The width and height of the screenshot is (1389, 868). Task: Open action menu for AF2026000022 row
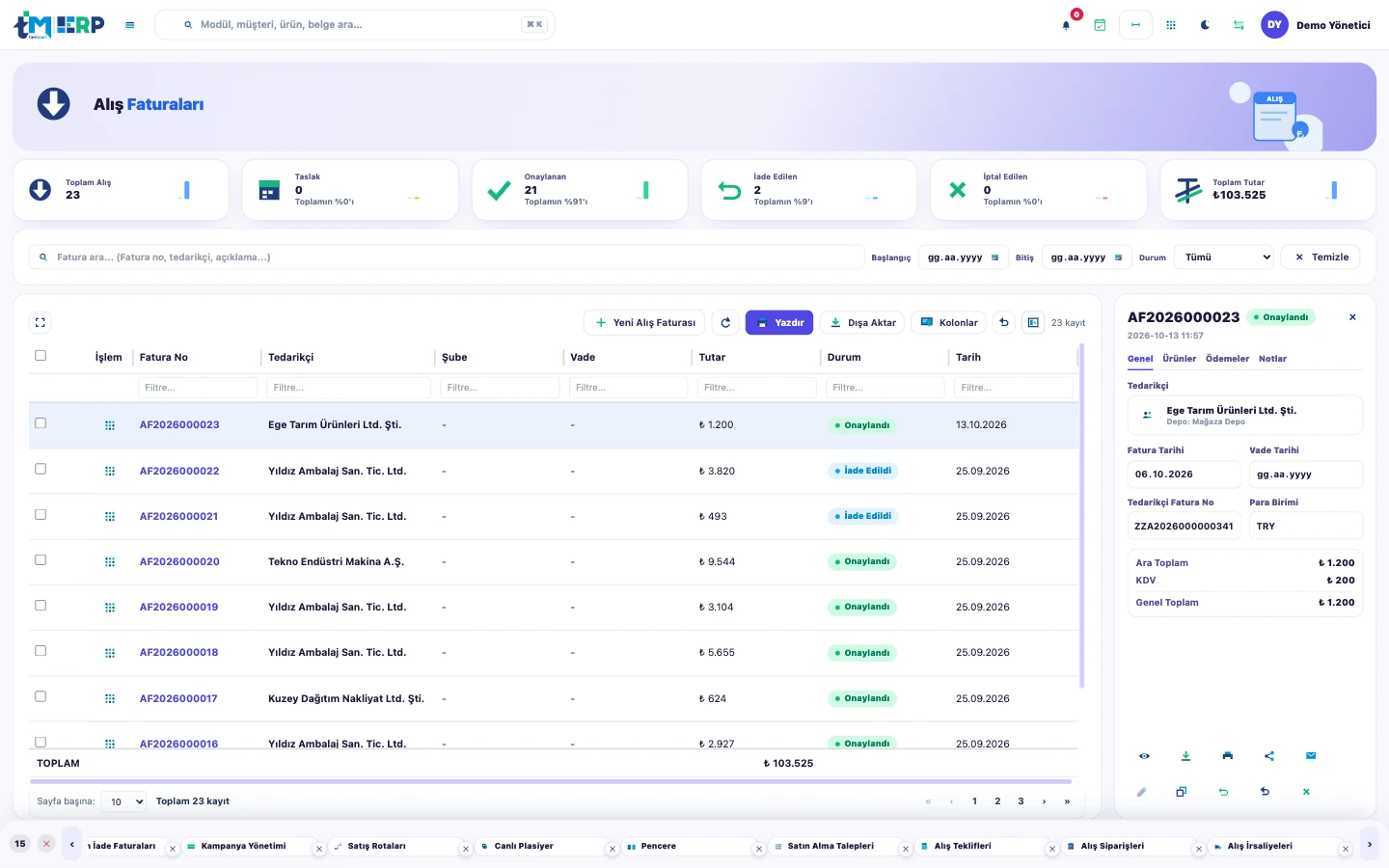pyautogui.click(x=110, y=472)
